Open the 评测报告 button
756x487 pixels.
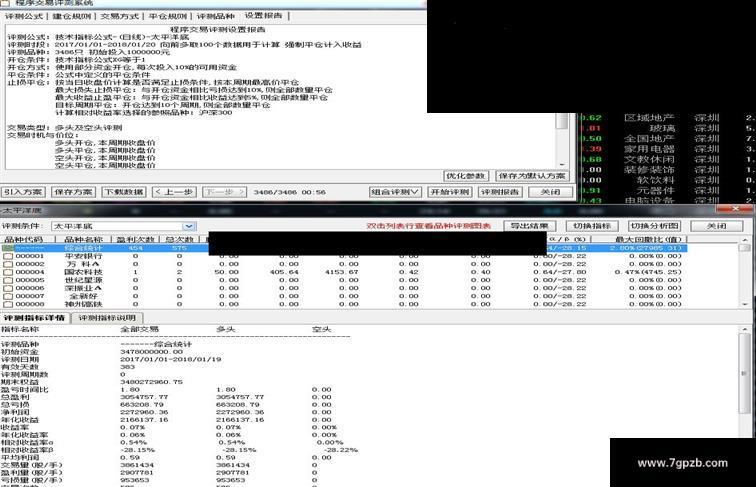[x=500, y=192]
